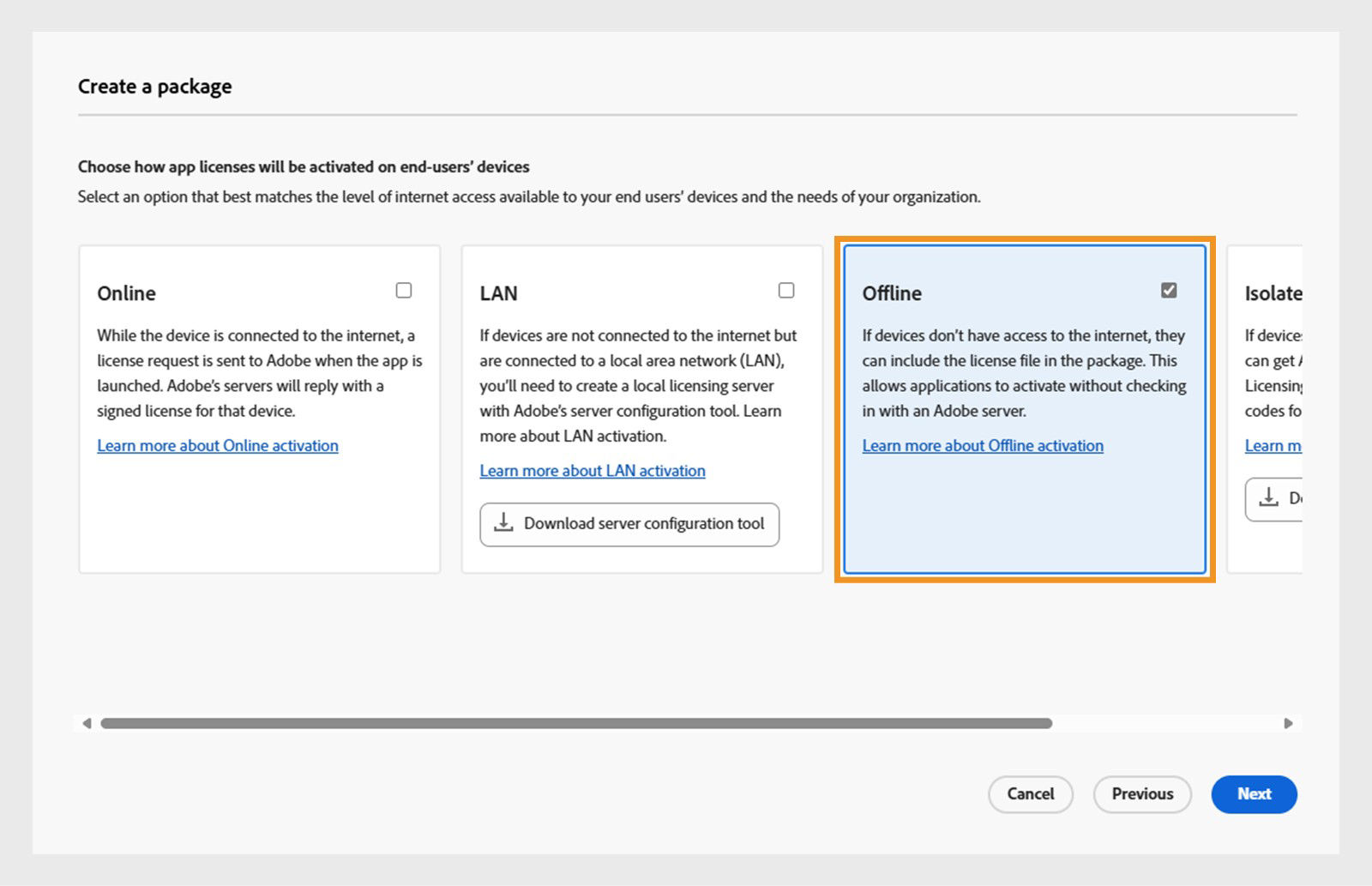The height and width of the screenshot is (886, 1372).
Task: Open Learn more about Offline activation
Action: pos(982,445)
